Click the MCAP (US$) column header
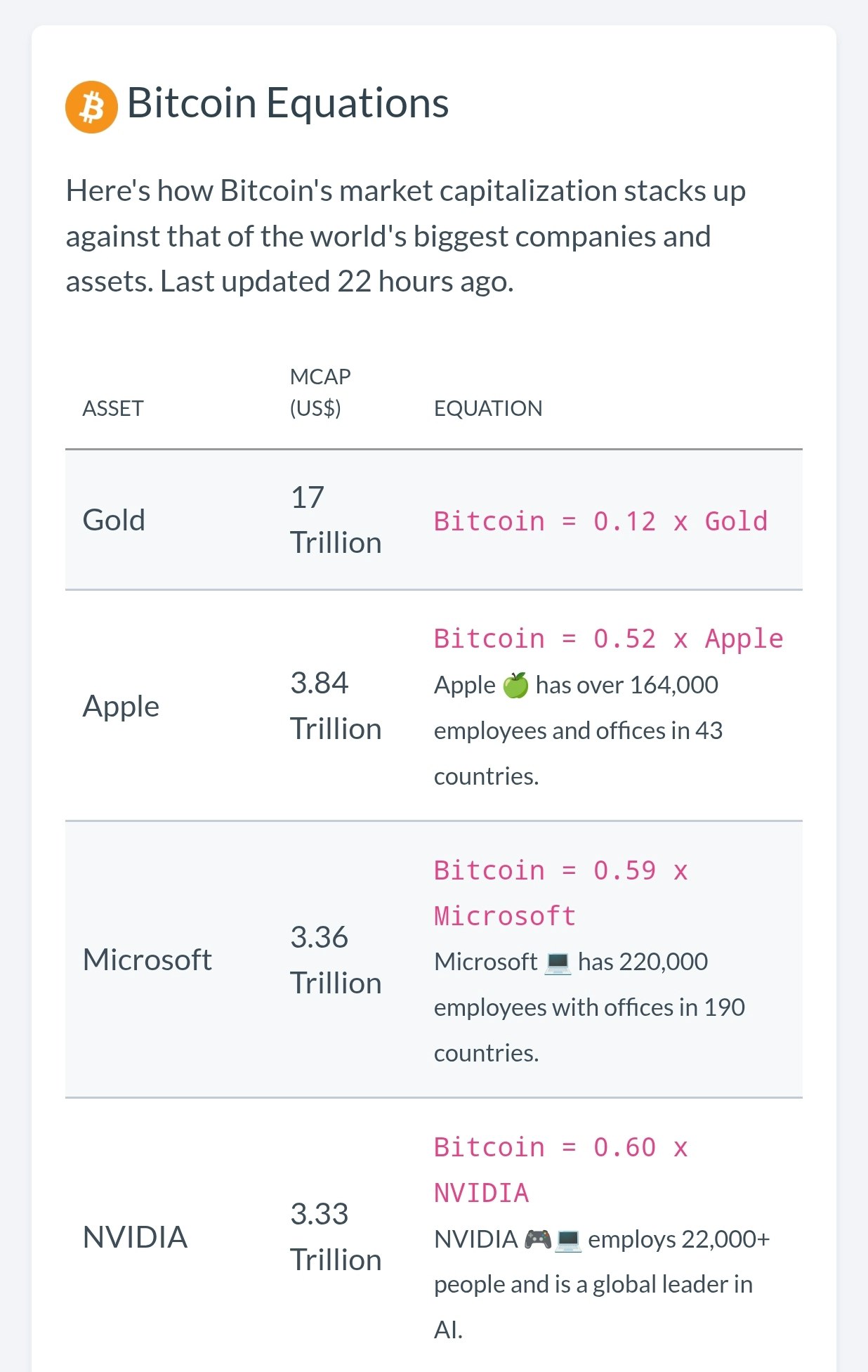This screenshot has width=868, height=1372. click(x=320, y=393)
